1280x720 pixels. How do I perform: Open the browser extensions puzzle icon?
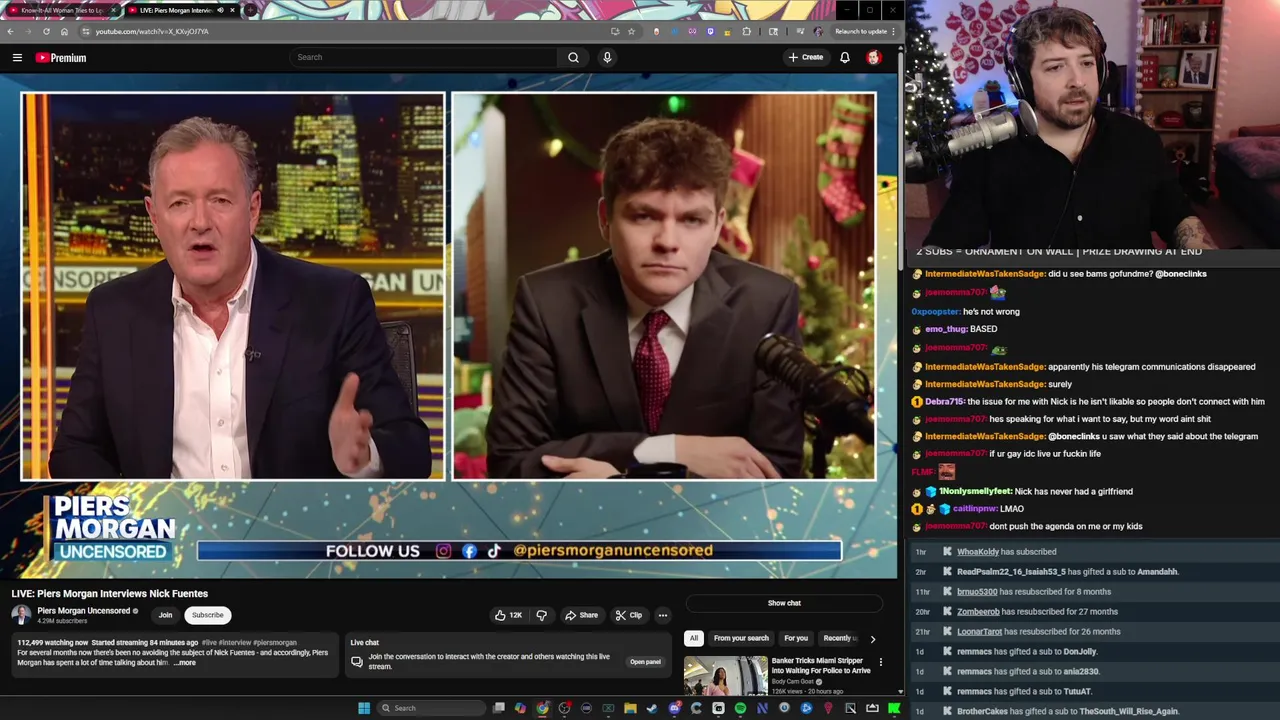coord(746,31)
